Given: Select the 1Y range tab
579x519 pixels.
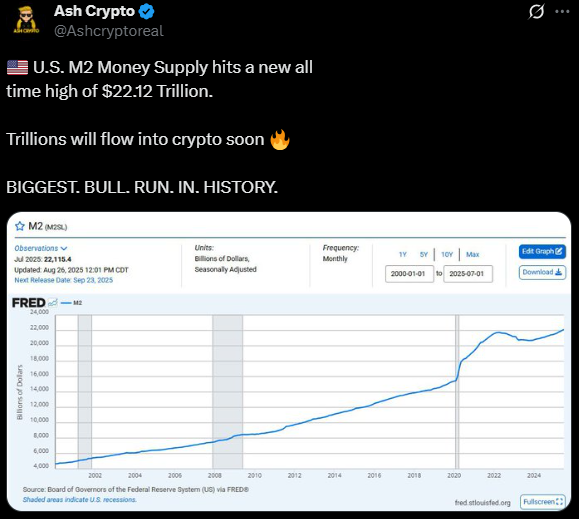Looking at the screenshot, I should point(402,254).
